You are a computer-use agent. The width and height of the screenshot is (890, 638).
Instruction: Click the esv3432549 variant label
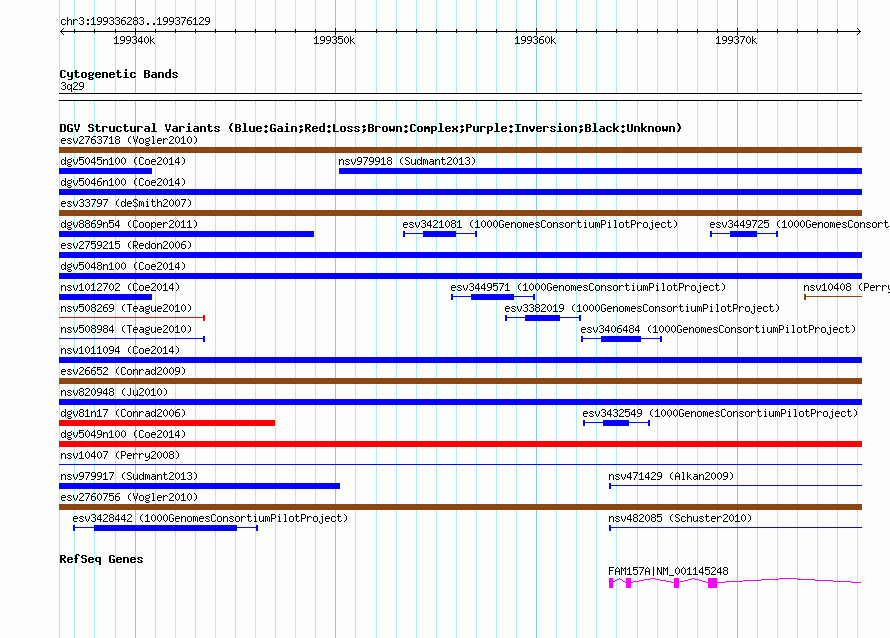pos(720,413)
